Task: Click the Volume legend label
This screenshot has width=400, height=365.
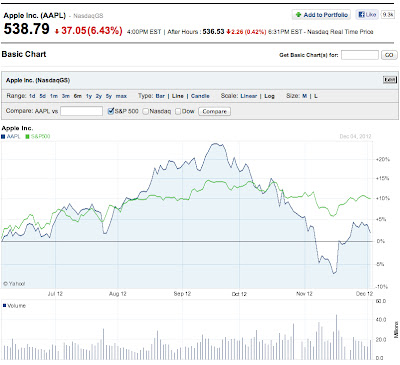Action: coord(17,306)
